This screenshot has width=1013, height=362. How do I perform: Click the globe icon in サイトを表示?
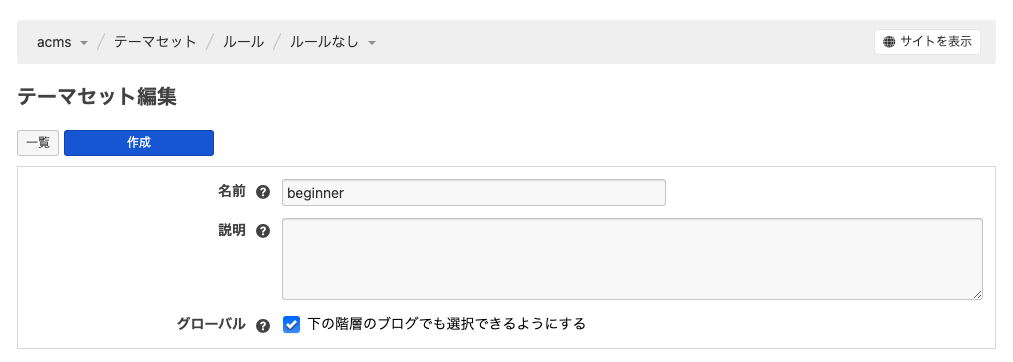(889, 42)
